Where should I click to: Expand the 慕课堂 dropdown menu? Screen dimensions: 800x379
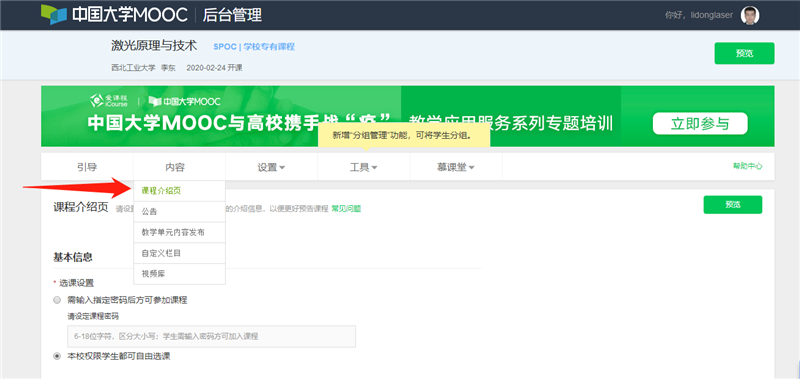pyautogui.click(x=456, y=167)
